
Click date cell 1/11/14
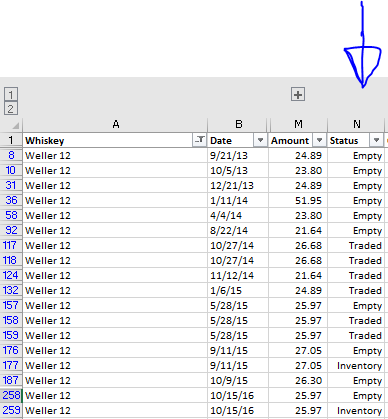[238, 200]
